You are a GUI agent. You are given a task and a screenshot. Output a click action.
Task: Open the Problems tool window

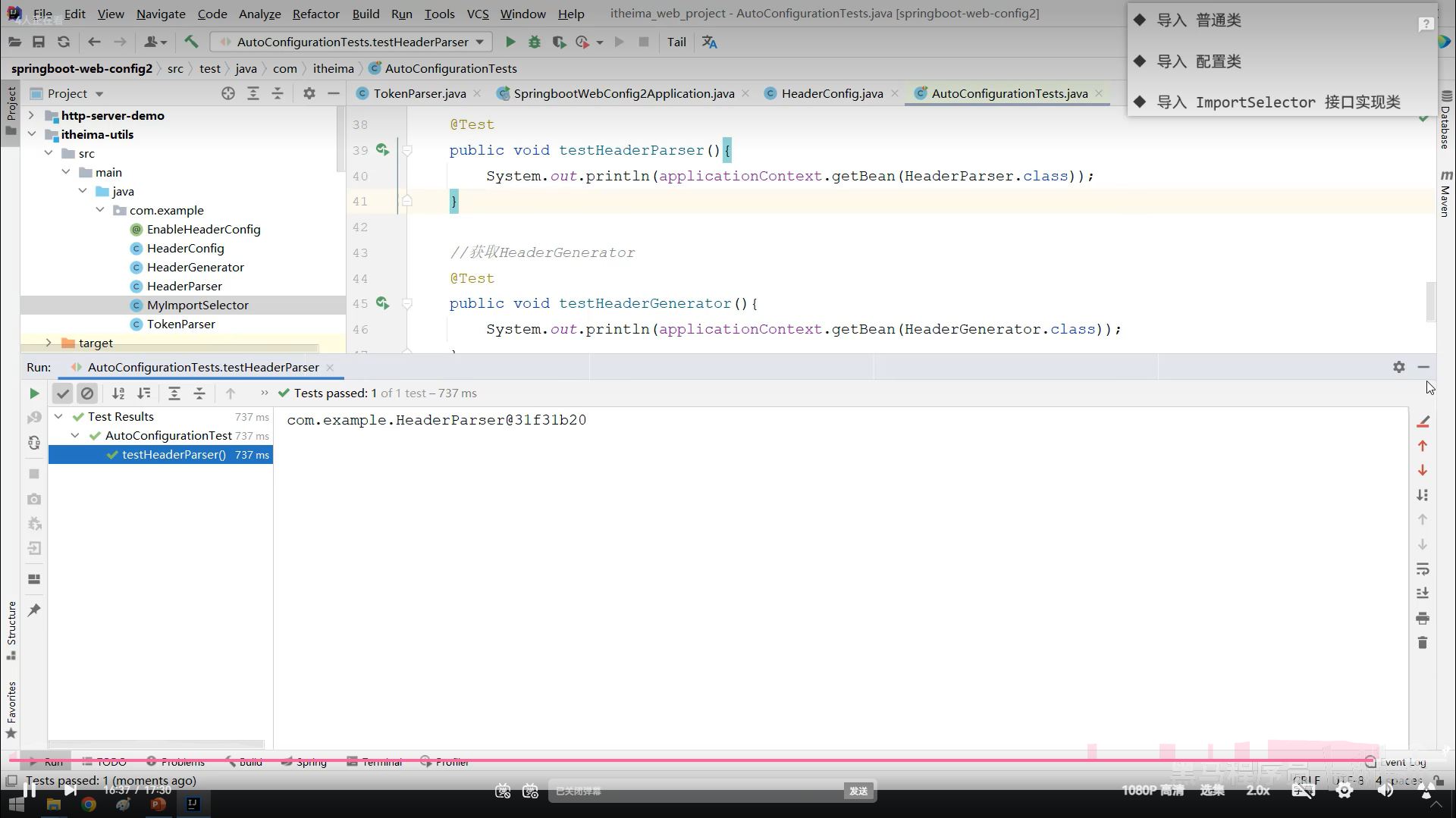click(175, 762)
